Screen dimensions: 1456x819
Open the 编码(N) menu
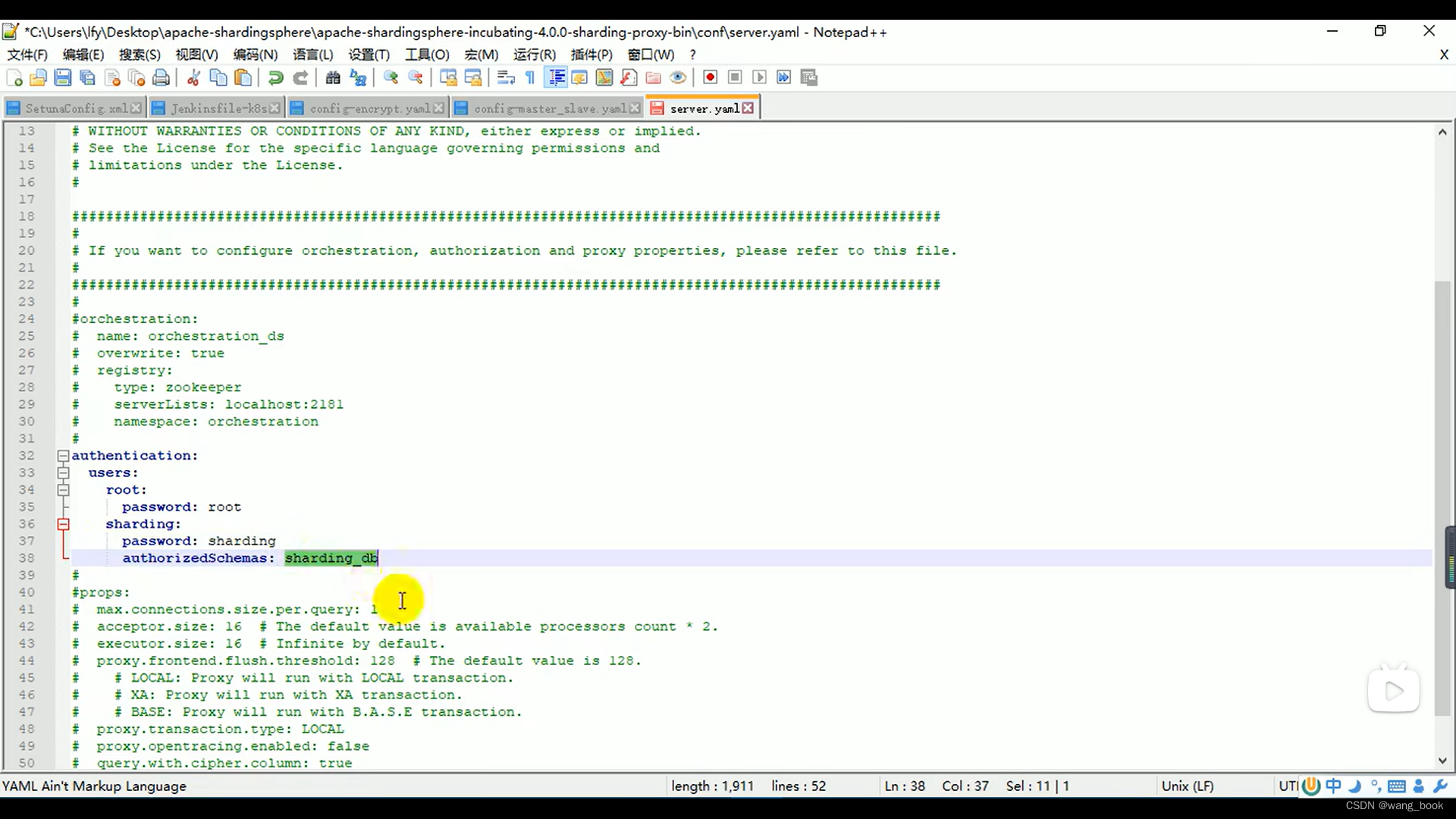click(256, 55)
